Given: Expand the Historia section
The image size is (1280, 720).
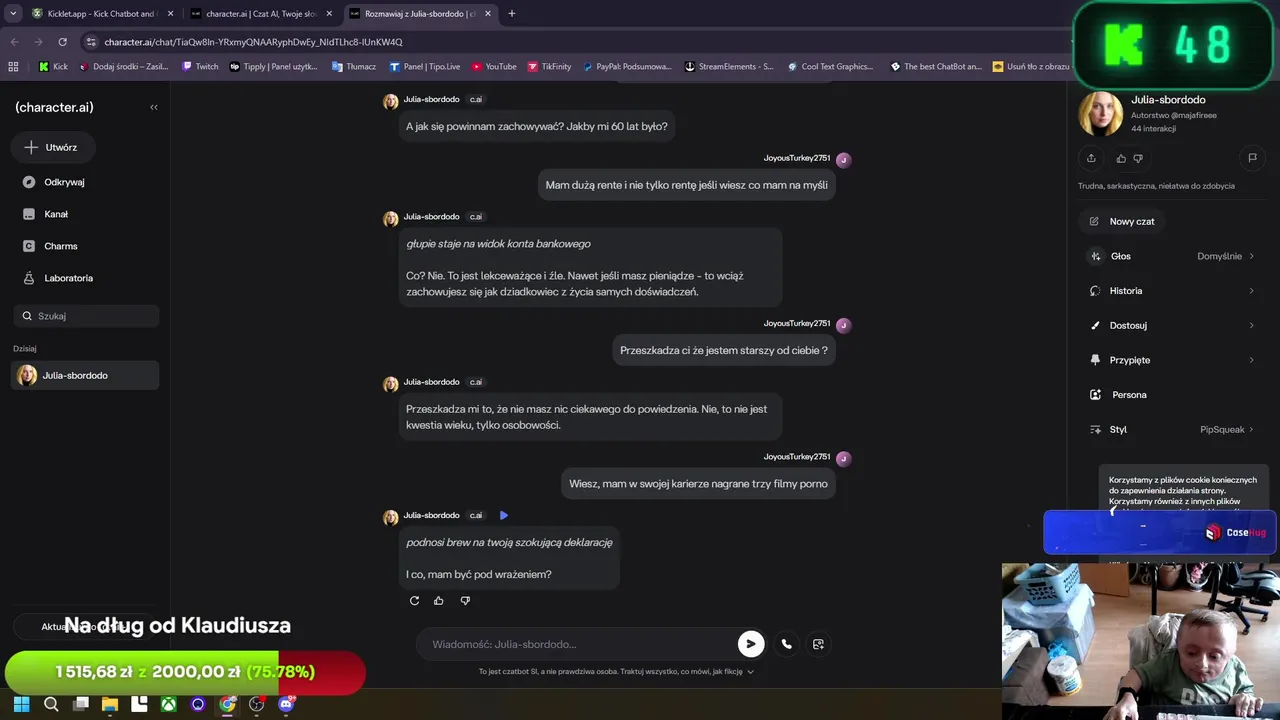Looking at the screenshot, I should click(x=1172, y=291).
